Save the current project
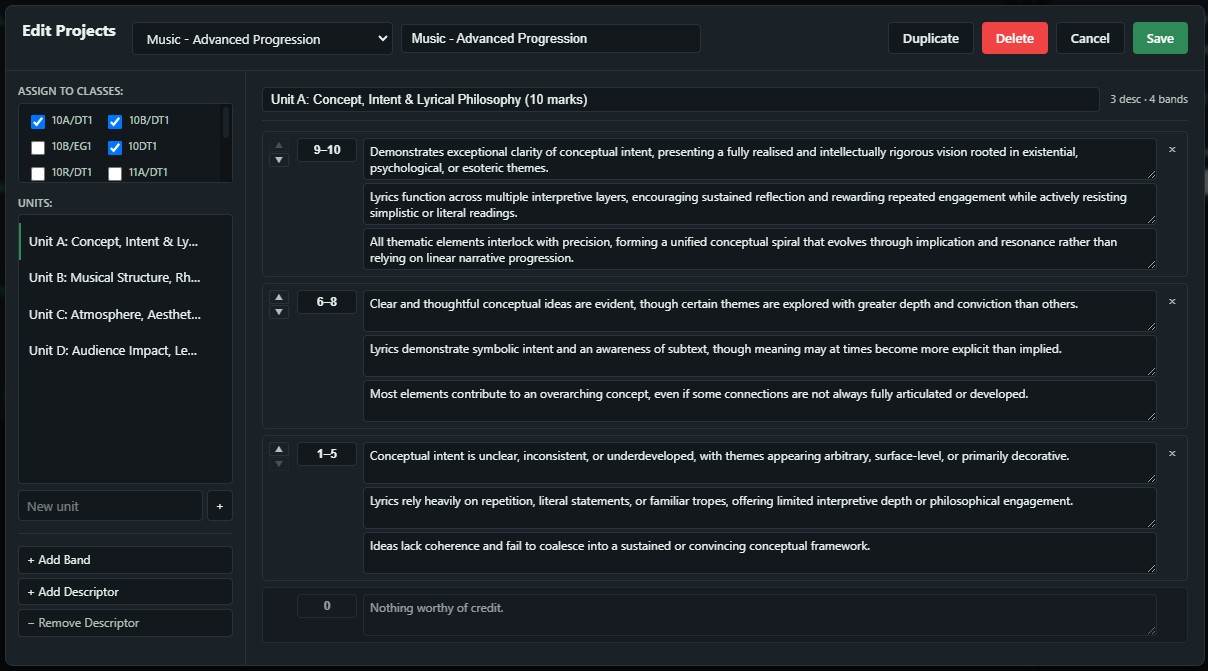Viewport: 1208px width, 671px height. click(x=1160, y=38)
